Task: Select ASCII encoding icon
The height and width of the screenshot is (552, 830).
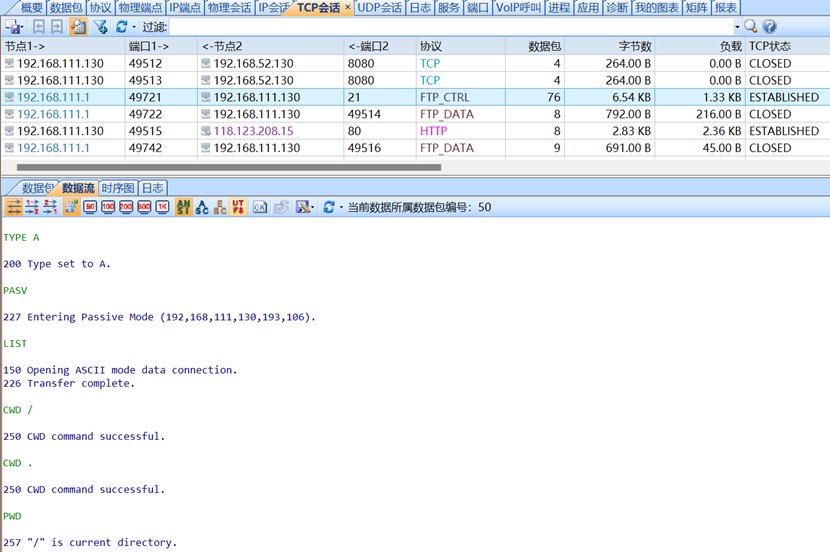Action: [202, 207]
